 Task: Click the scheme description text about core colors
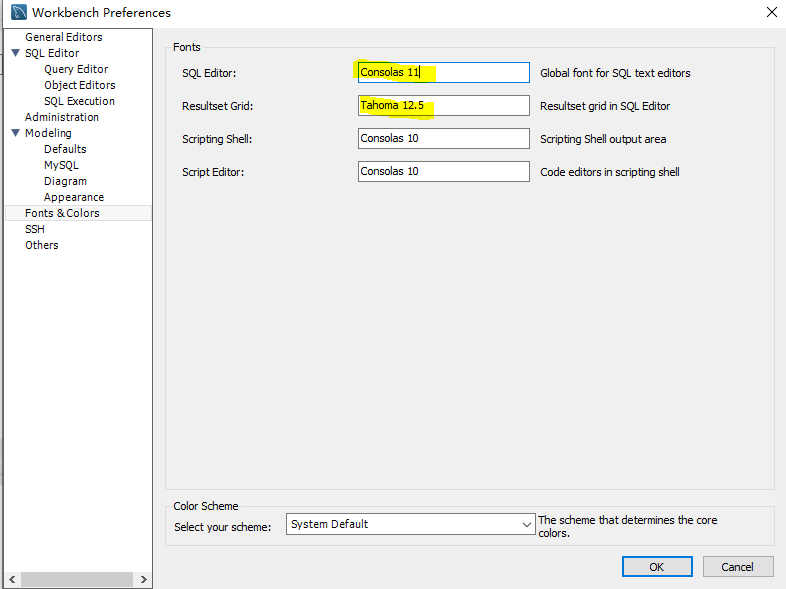click(x=628, y=526)
